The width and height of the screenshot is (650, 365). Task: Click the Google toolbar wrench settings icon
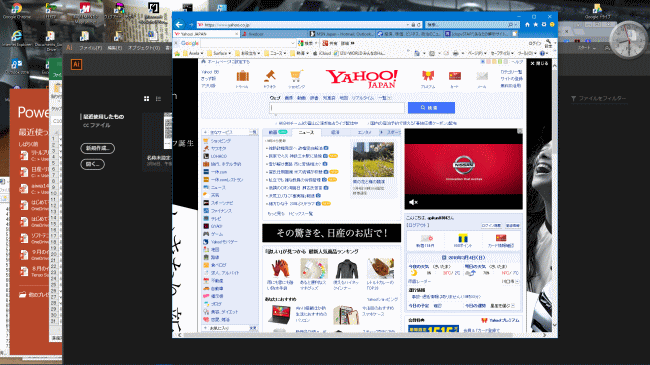(548, 42)
